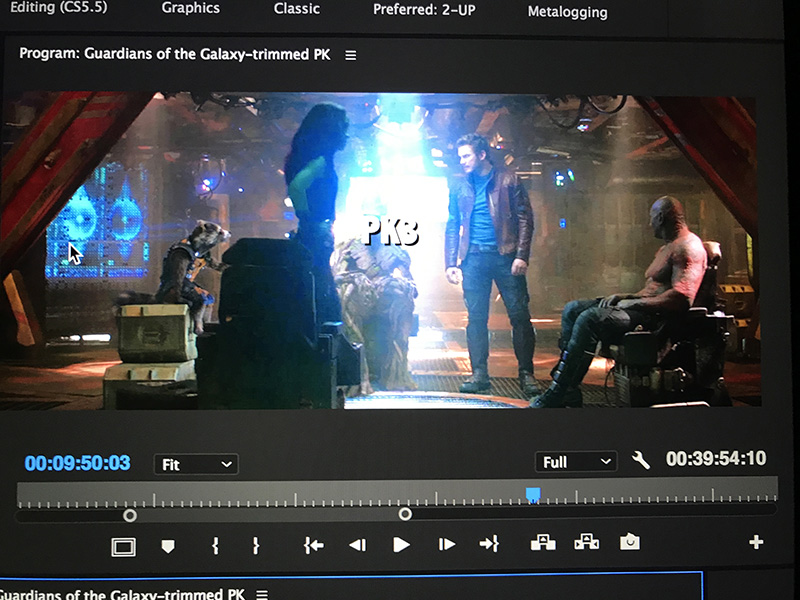Toggle the safe margins icon
The width and height of the screenshot is (800, 600).
pos(123,546)
